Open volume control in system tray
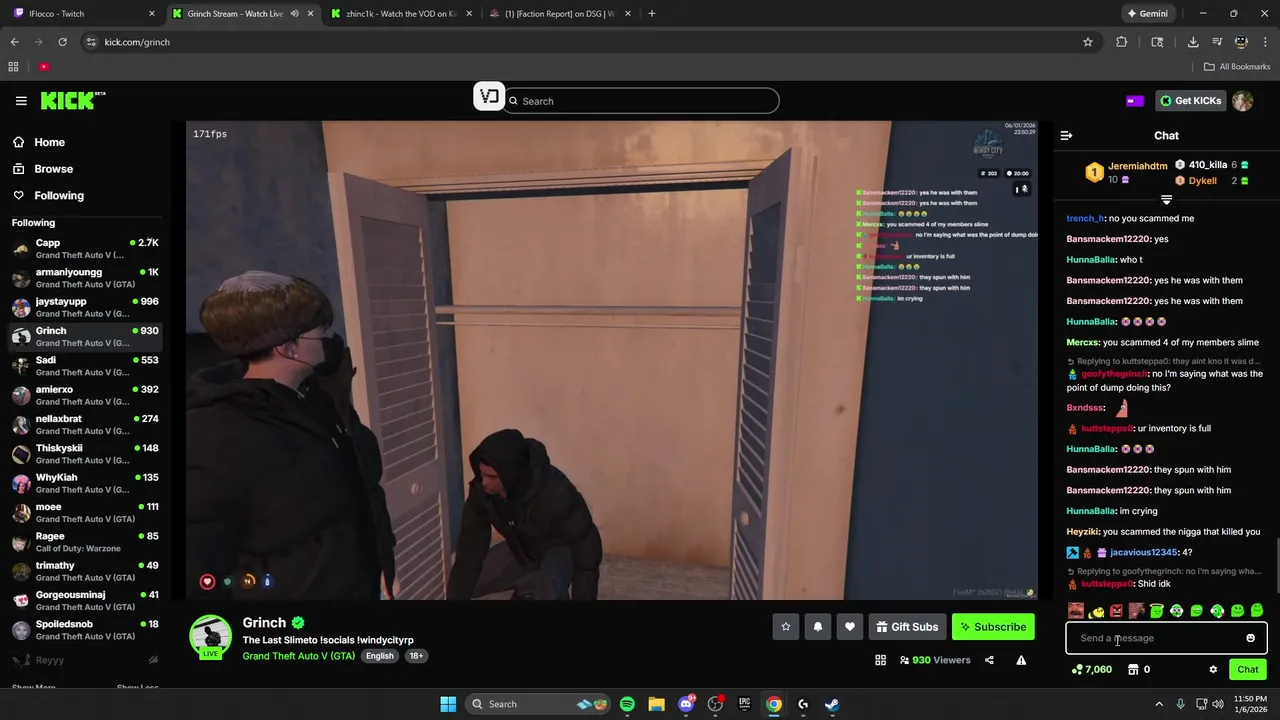 1217,704
